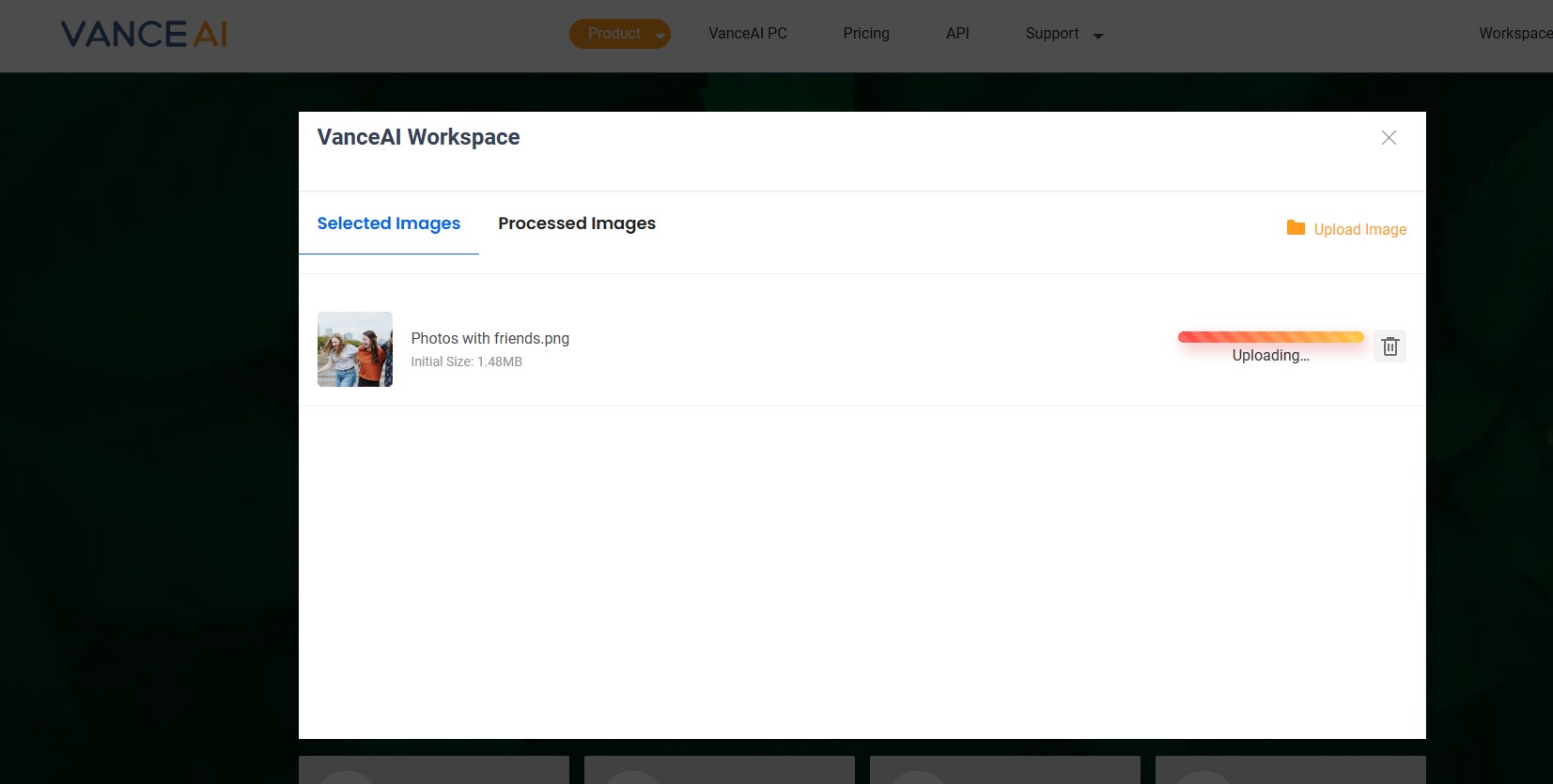Screen dimensions: 1553x784
Task: Close the VanceAI Workspace dialog
Action: pyautogui.click(x=1389, y=138)
